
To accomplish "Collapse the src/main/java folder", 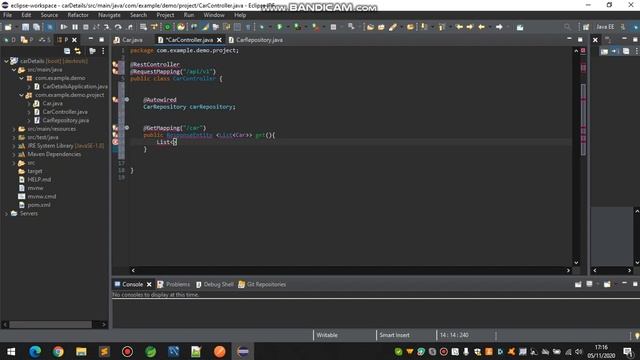I will coord(14,70).
